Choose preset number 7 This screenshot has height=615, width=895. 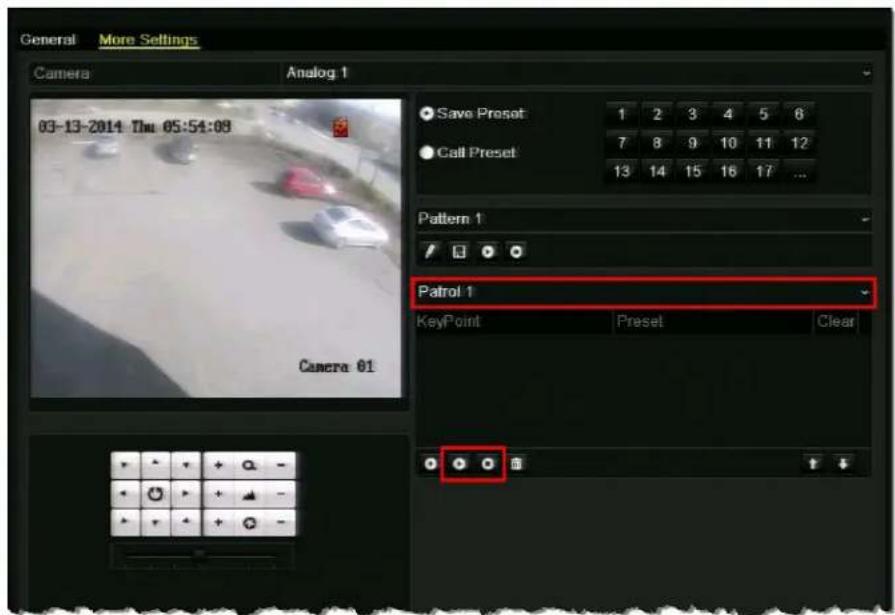point(622,143)
